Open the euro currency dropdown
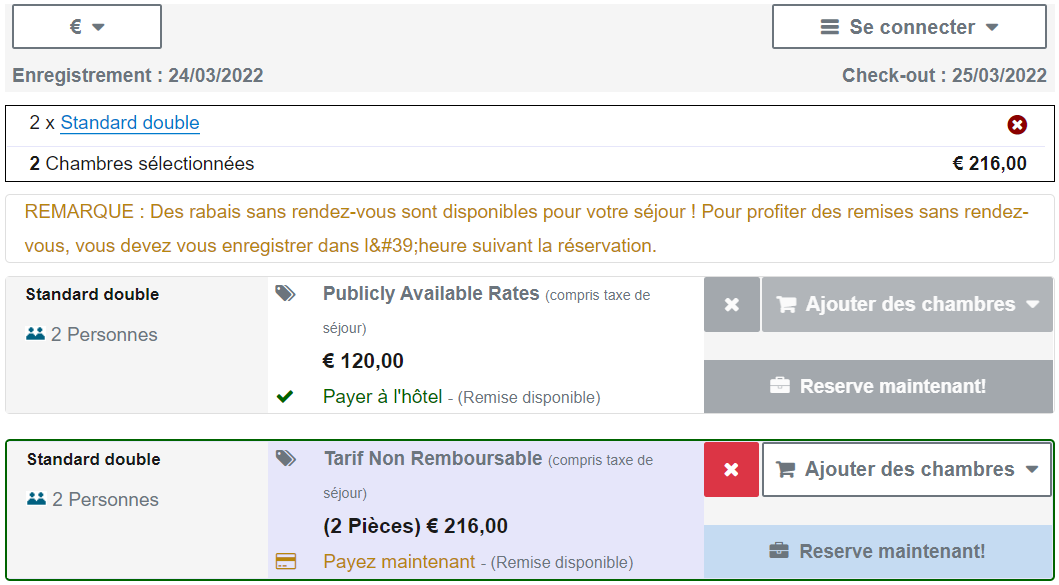The width and height of the screenshot is (1059, 585). [x=87, y=26]
